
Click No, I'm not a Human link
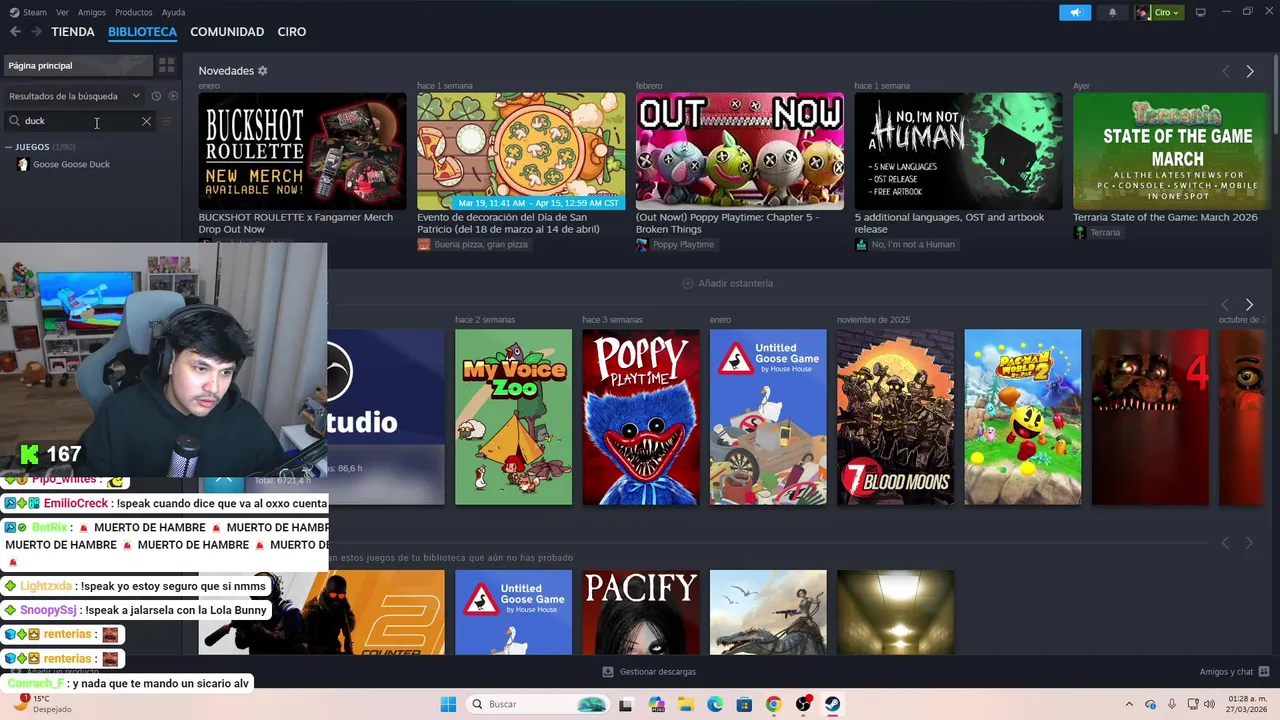point(905,244)
